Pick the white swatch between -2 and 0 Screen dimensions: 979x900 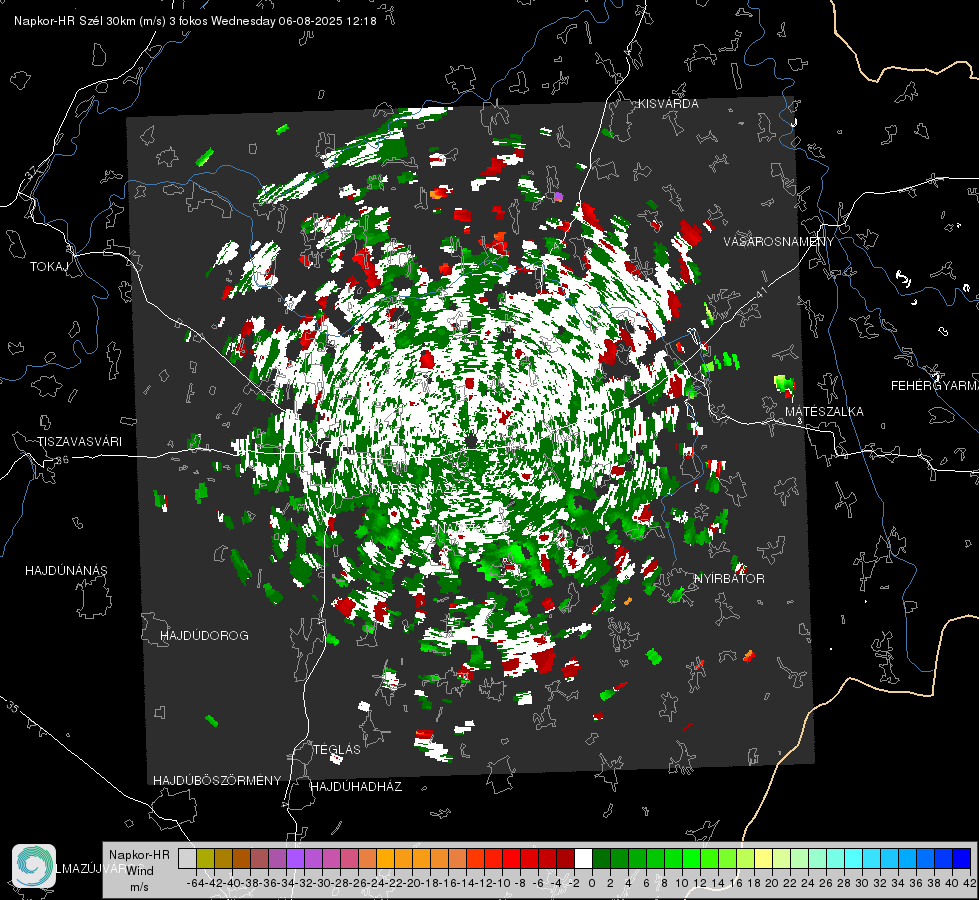point(583,859)
